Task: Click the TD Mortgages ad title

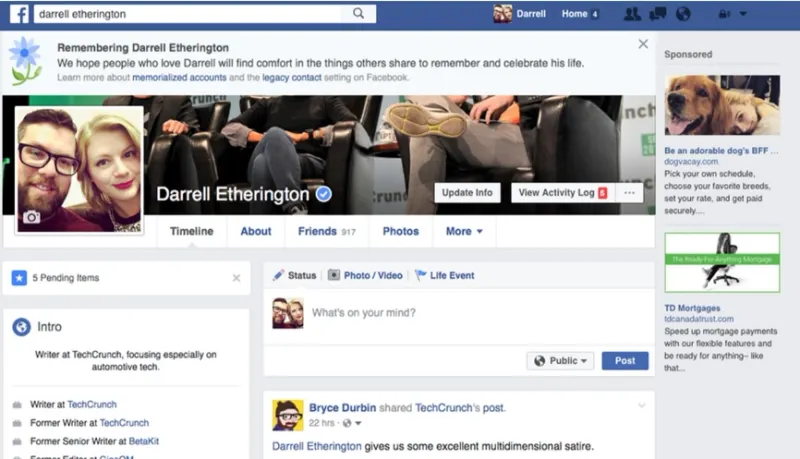Action: tap(692, 308)
